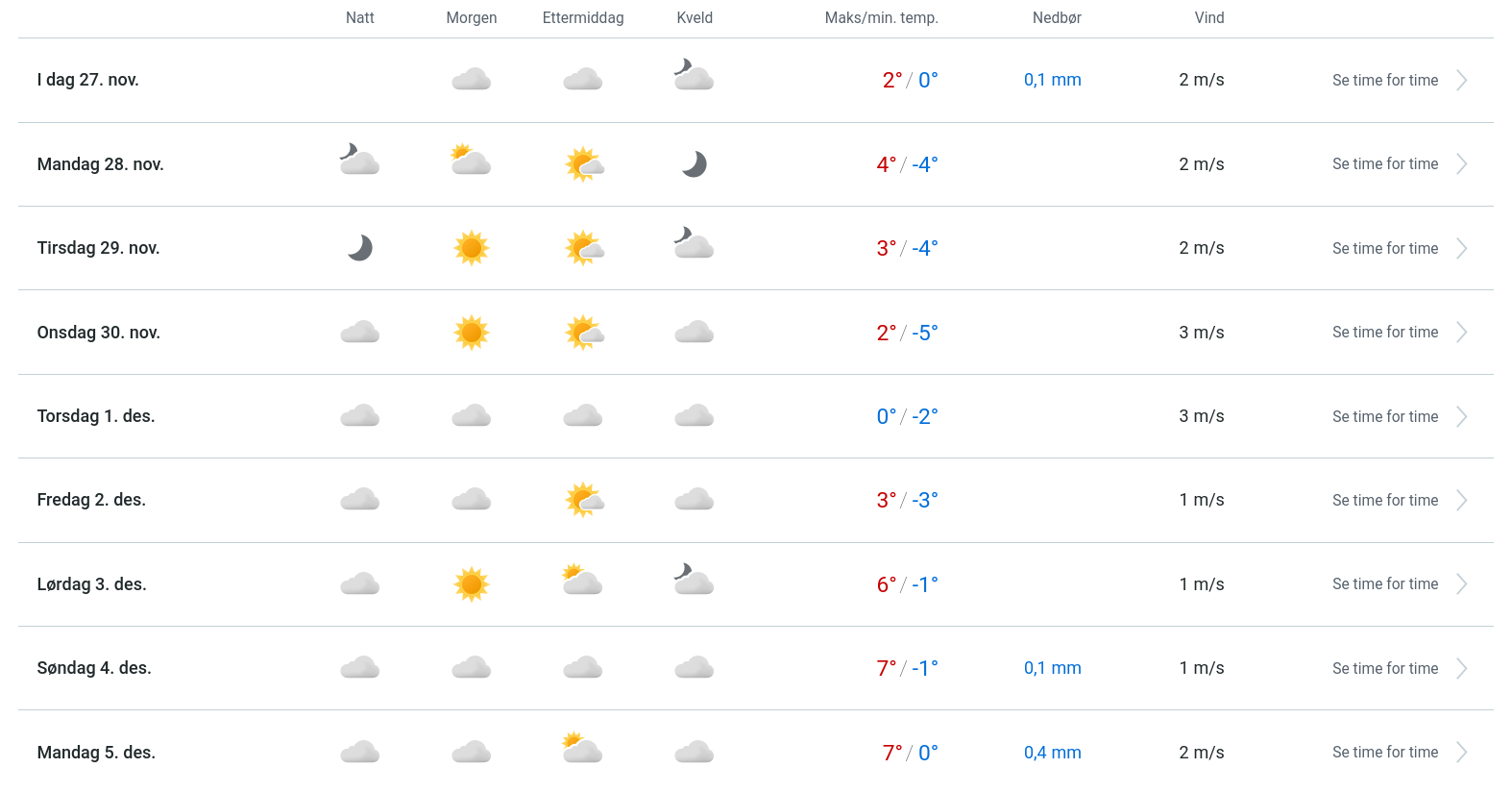Screen dimensions: 1512x793
Task: Click the cloudy night-moon evening icon for I dag 27. nov.
Action: (x=694, y=76)
